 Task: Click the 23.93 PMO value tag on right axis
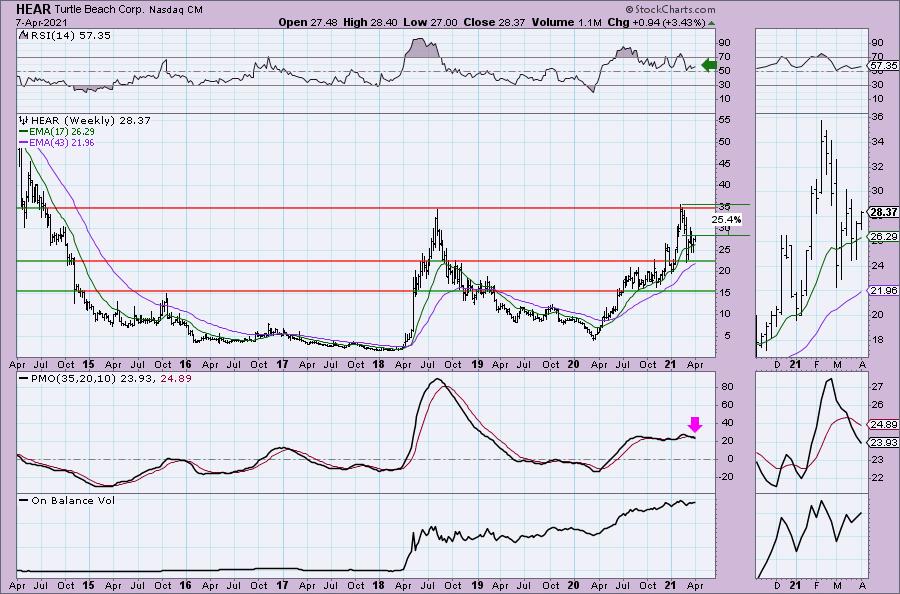(x=884, y=442)
